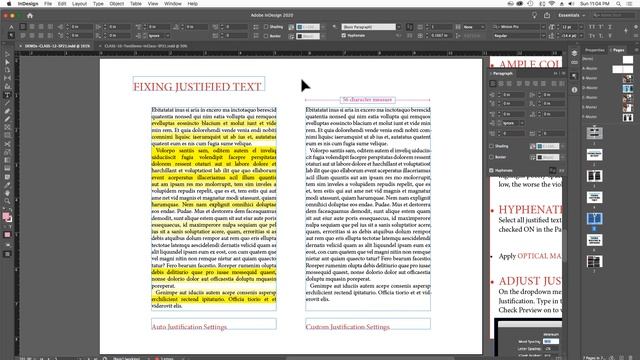Click the lightbulb Learn icon
The width and height of the screenshot is (640, 360).
[x=534, y=16]
